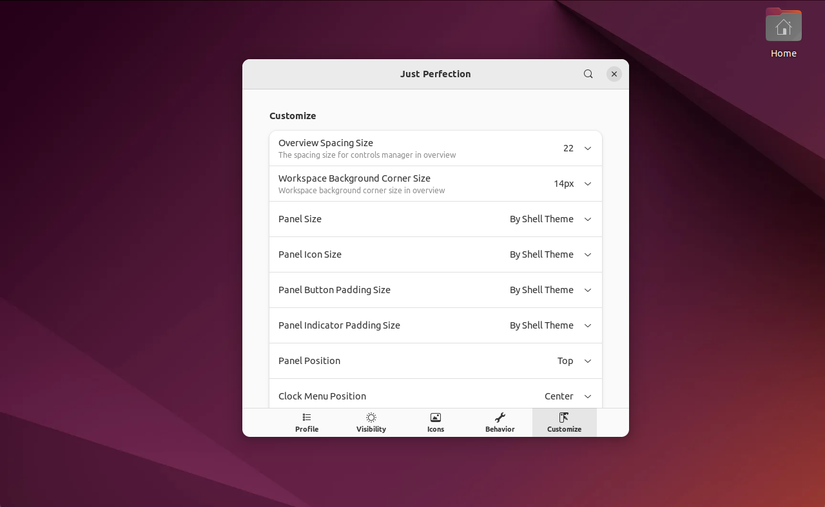The image size is (825, 507).
Task: Click the Workspace Background Corner Size label
Action: 354,178
